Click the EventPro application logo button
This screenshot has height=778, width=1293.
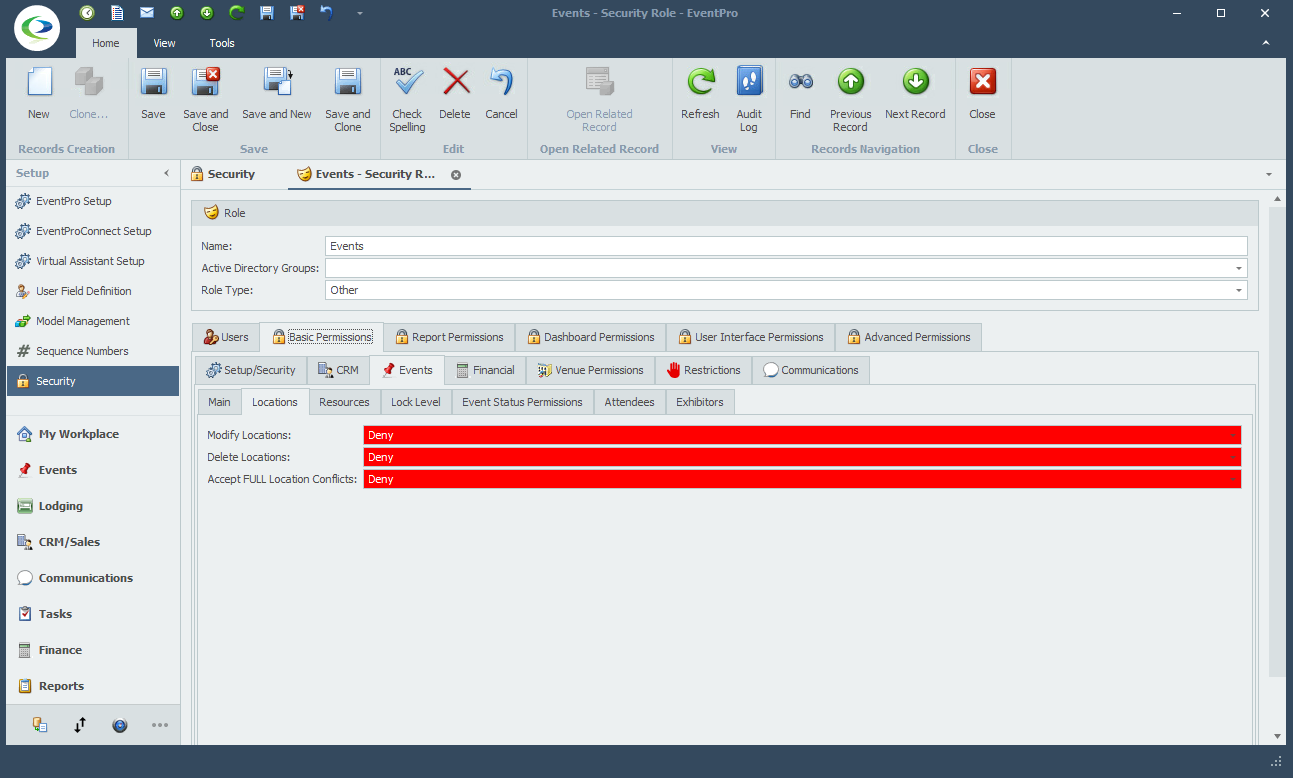pos(37,27)
